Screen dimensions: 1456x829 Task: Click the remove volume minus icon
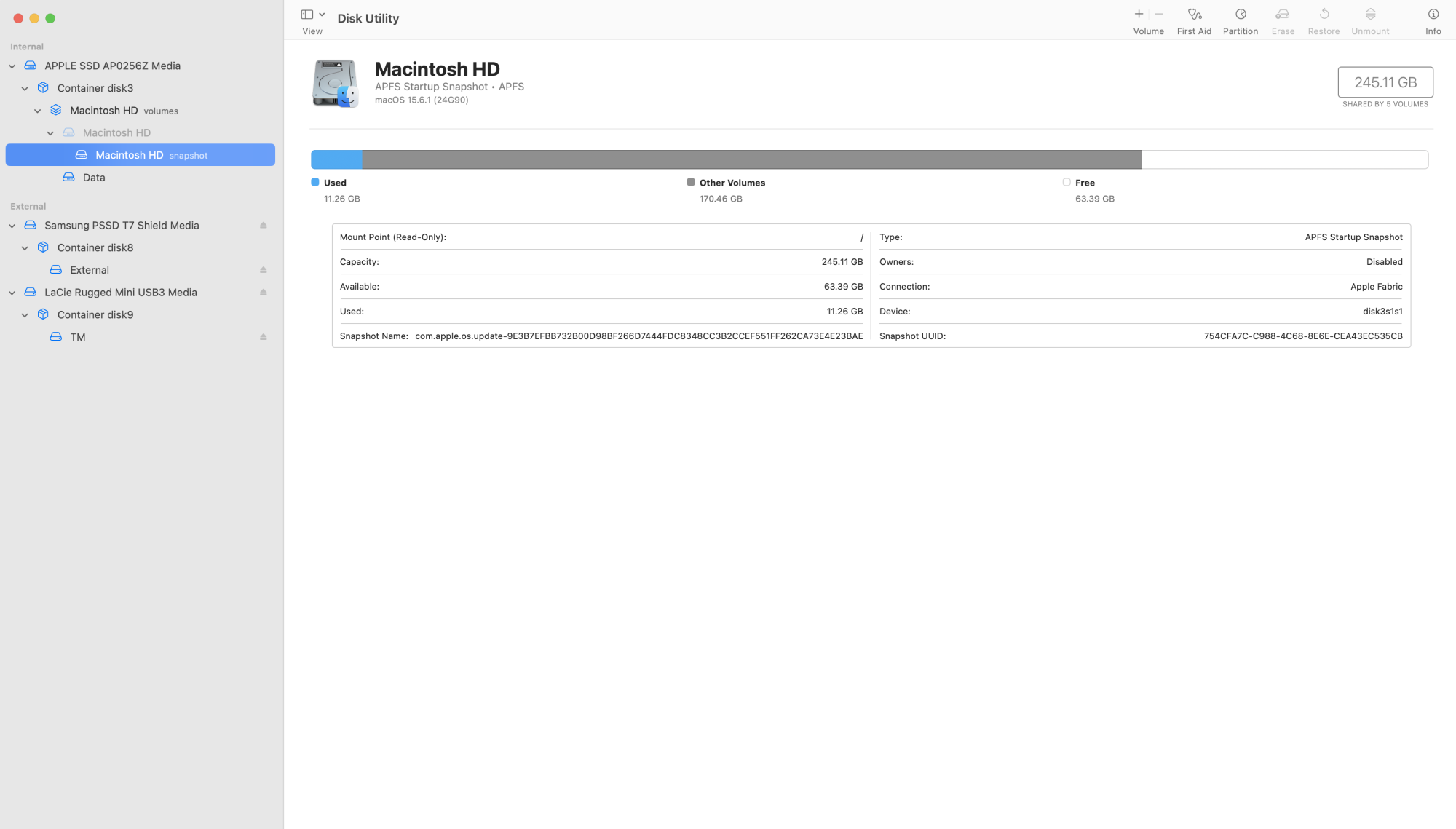point(1159,15)
